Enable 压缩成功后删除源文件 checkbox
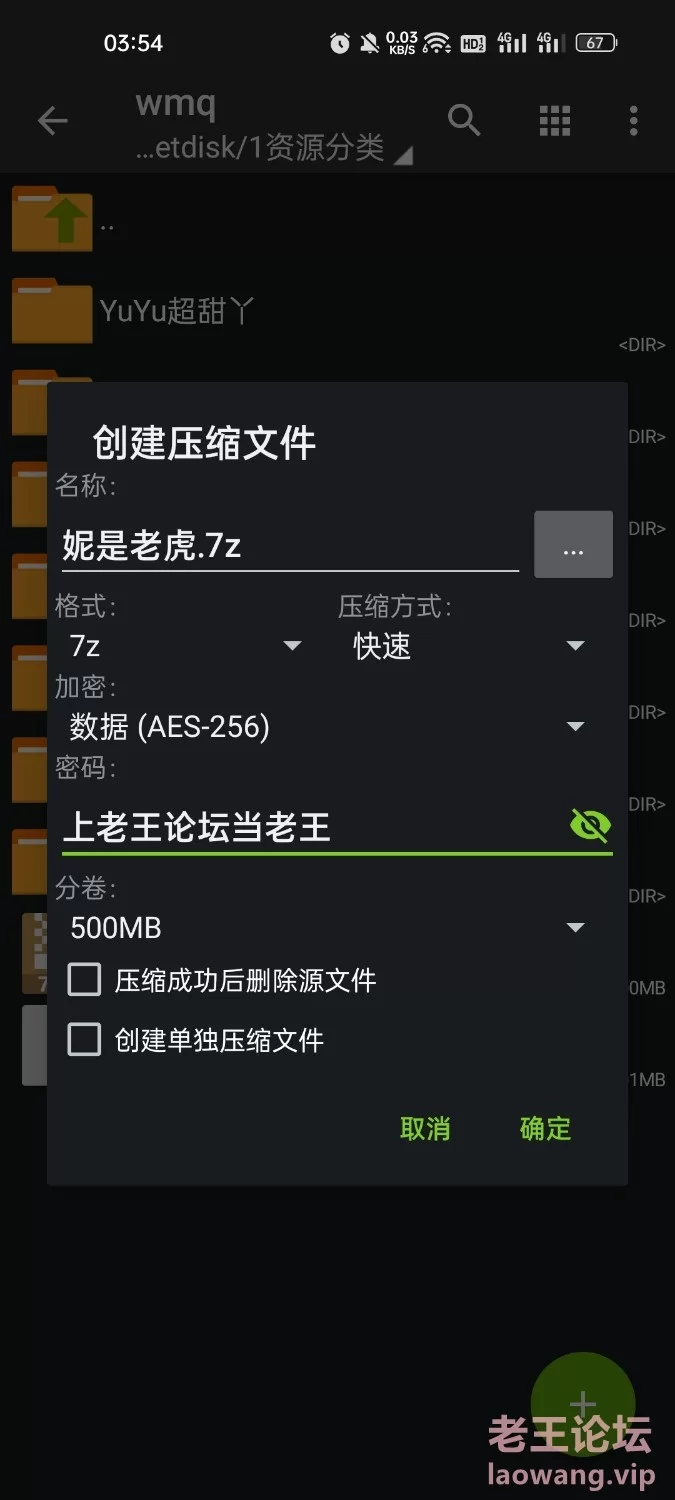675x1500 pixels. [x=84, y=980]
